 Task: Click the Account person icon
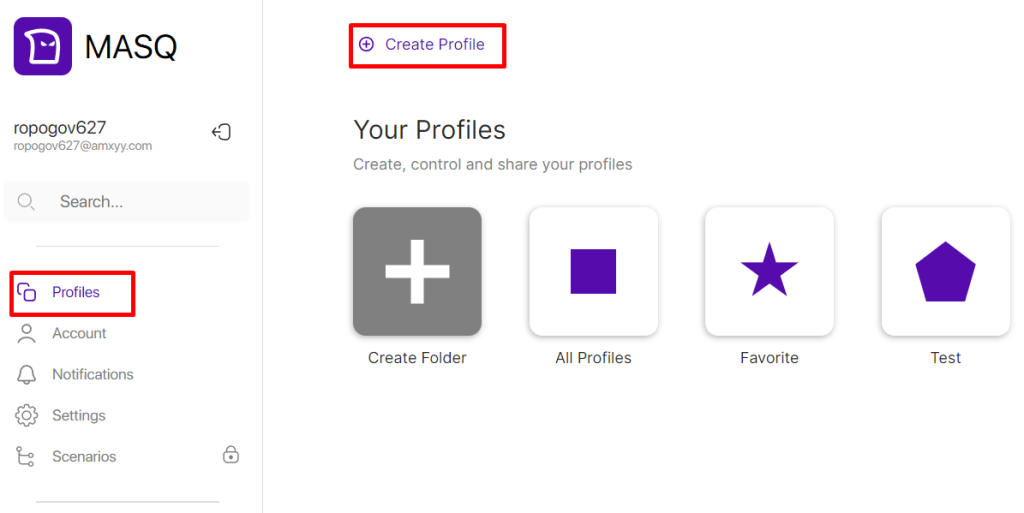pos(27,334)
